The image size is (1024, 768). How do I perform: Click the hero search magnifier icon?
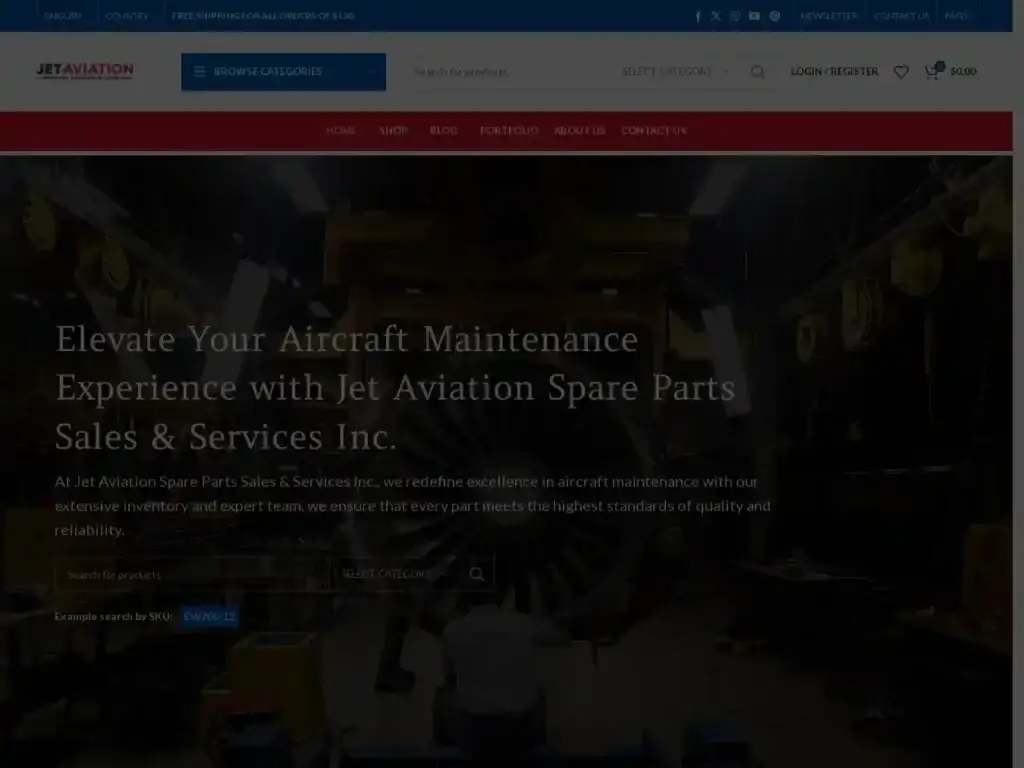point(477,574)
